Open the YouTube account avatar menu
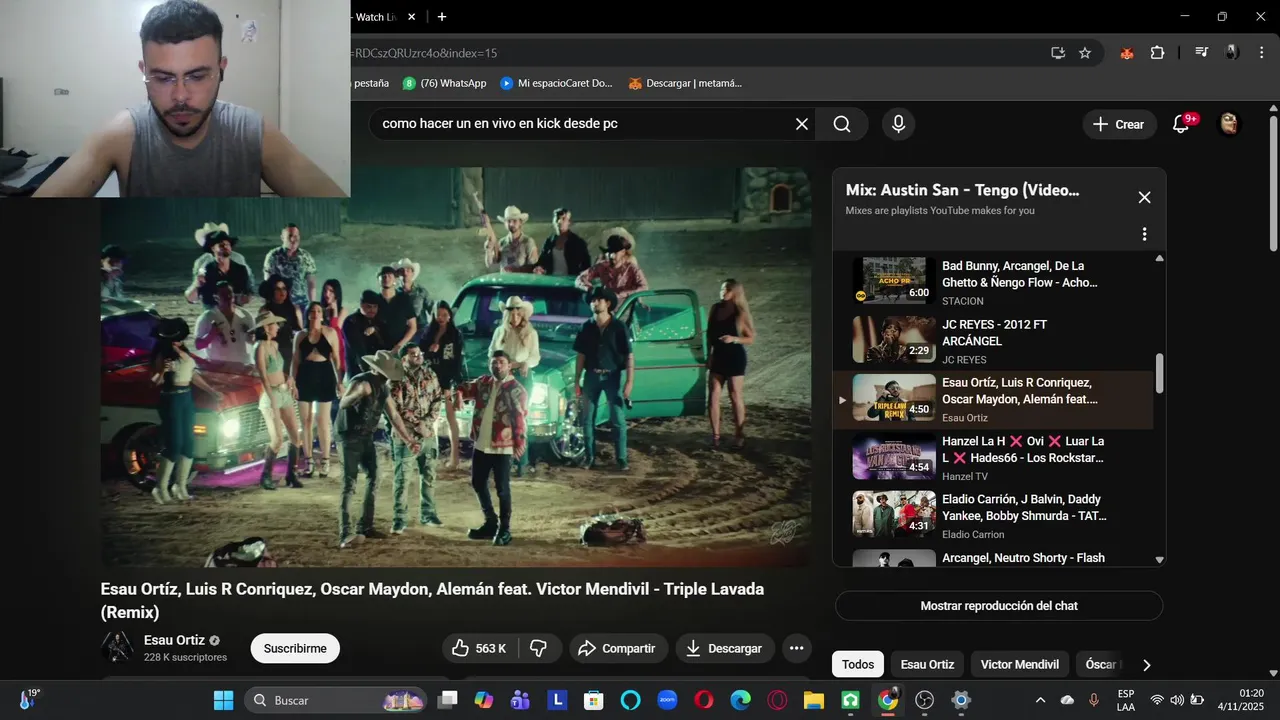The height and width of the screenshot is (720, 1280). point(1229,124)
